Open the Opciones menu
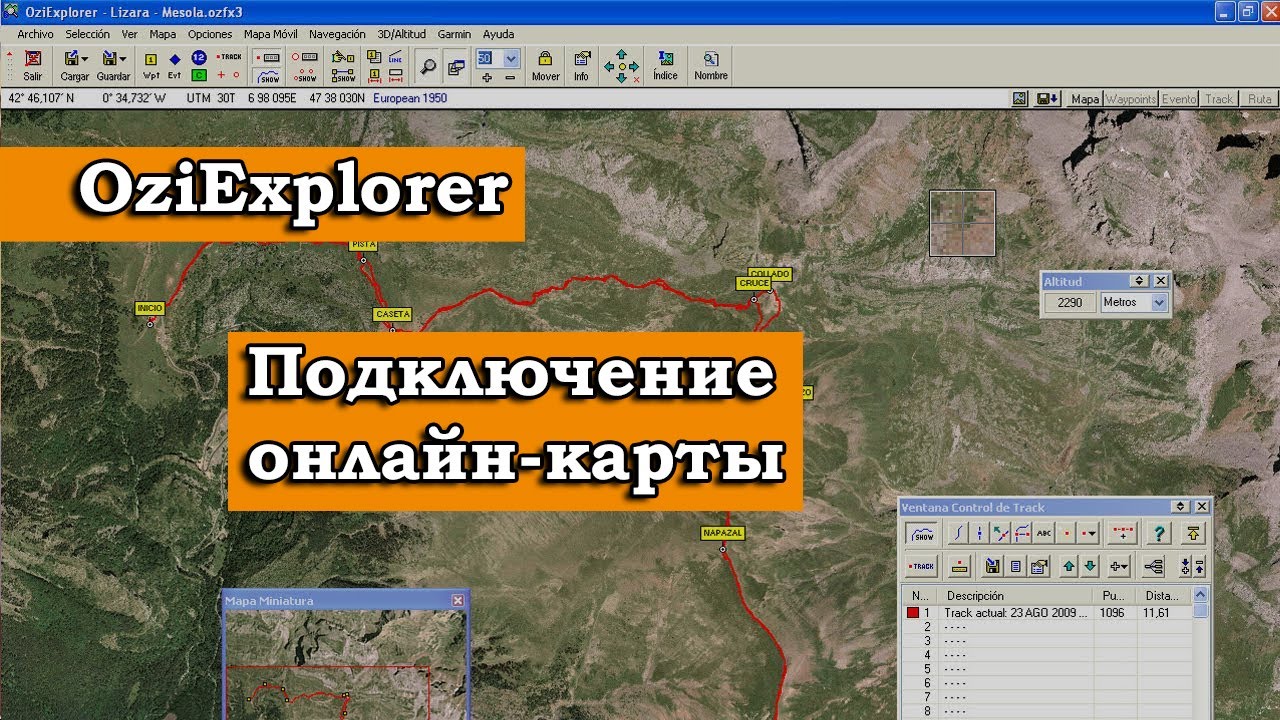This screenshot has width=1280, height=720. [210, 34]
